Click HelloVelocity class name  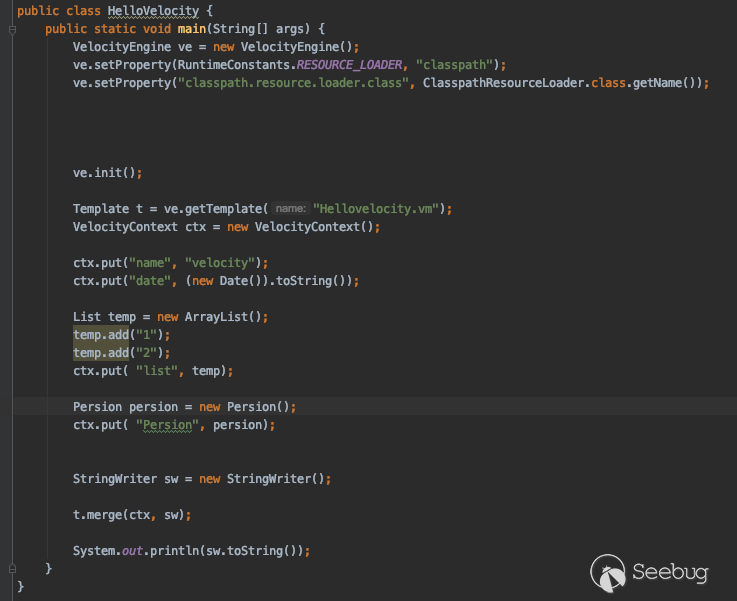pyautogui.click(x=153, y=11)
